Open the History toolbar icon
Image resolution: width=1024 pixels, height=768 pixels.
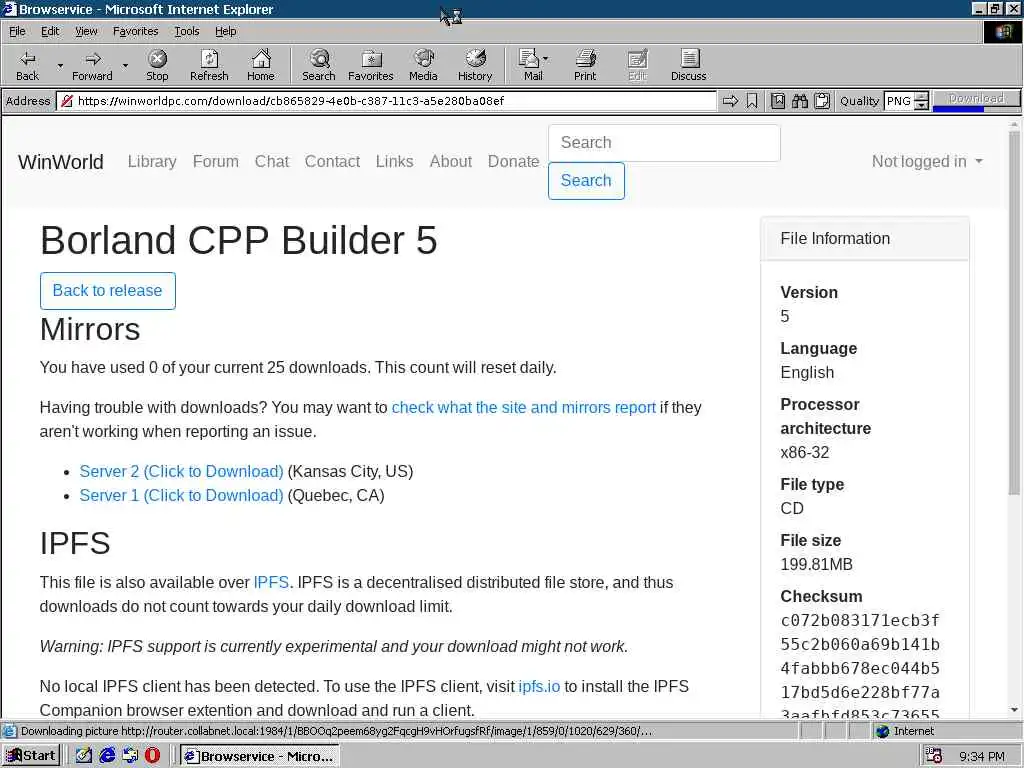tap(475, 59)
